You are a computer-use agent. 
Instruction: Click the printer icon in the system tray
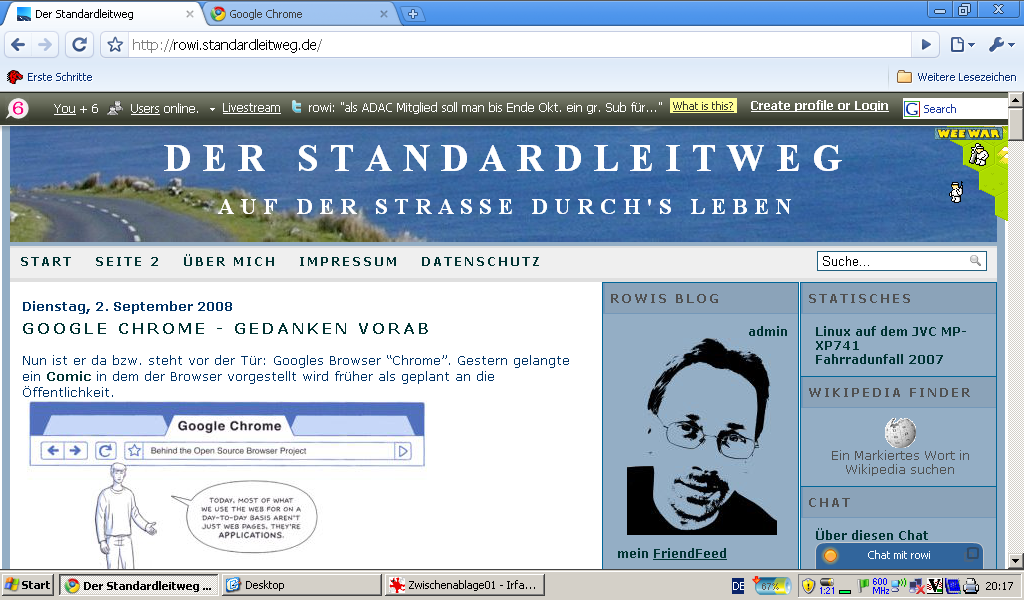click(x=969, y=586)
